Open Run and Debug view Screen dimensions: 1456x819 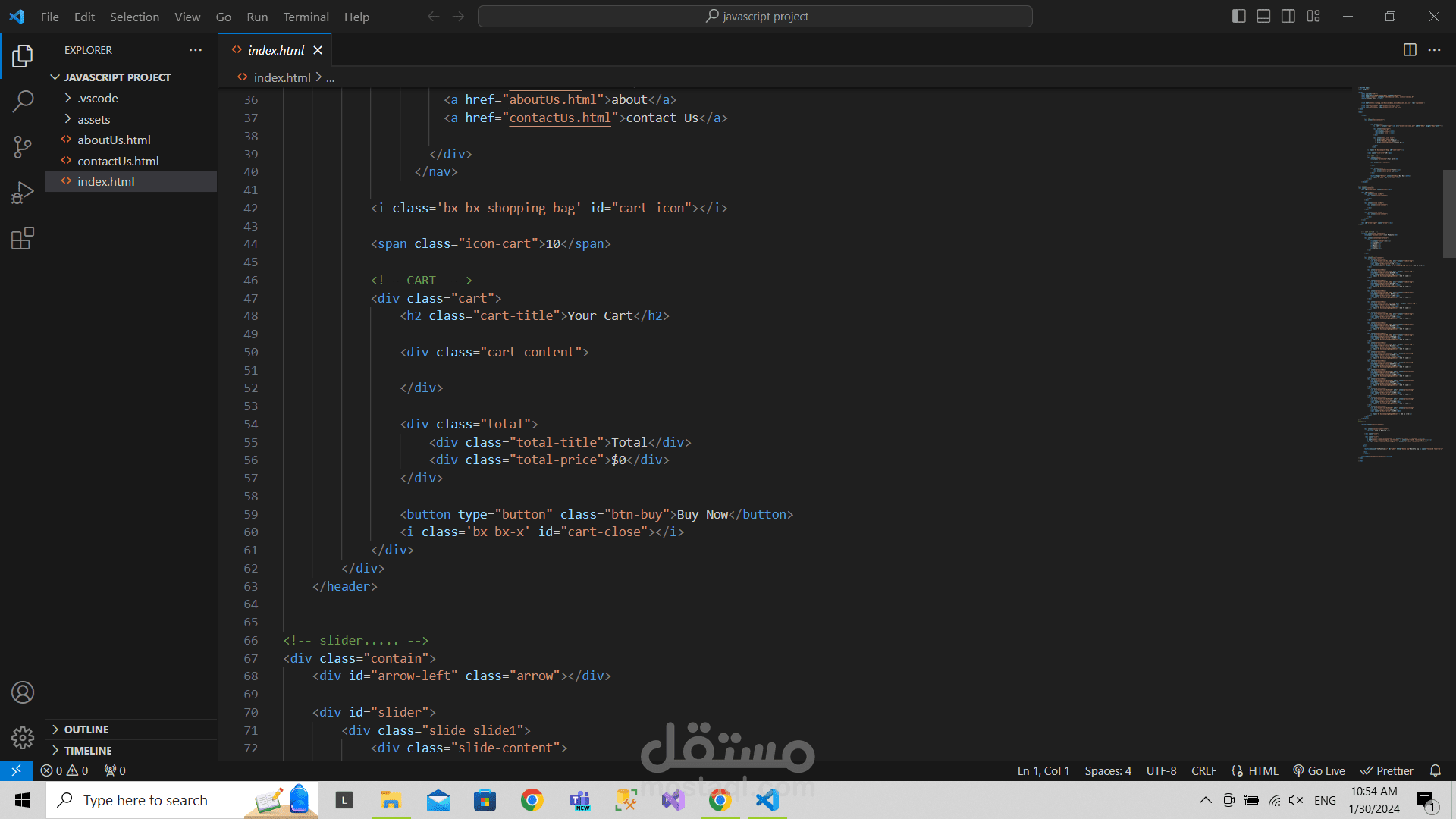23,193
